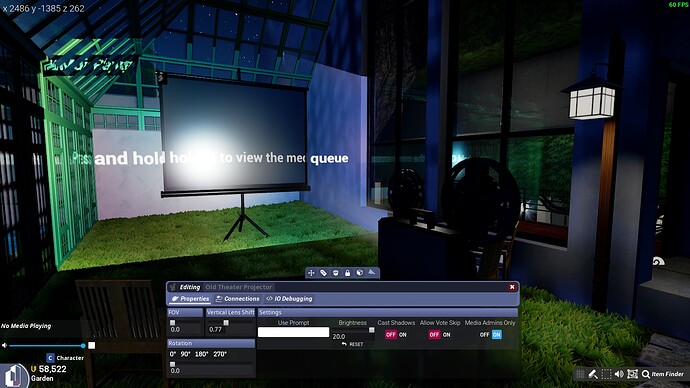Set Allow Vote Skip to ON
Image resolution: width=690 pixels, height=388 pixels.
click(x=447, y=335)
